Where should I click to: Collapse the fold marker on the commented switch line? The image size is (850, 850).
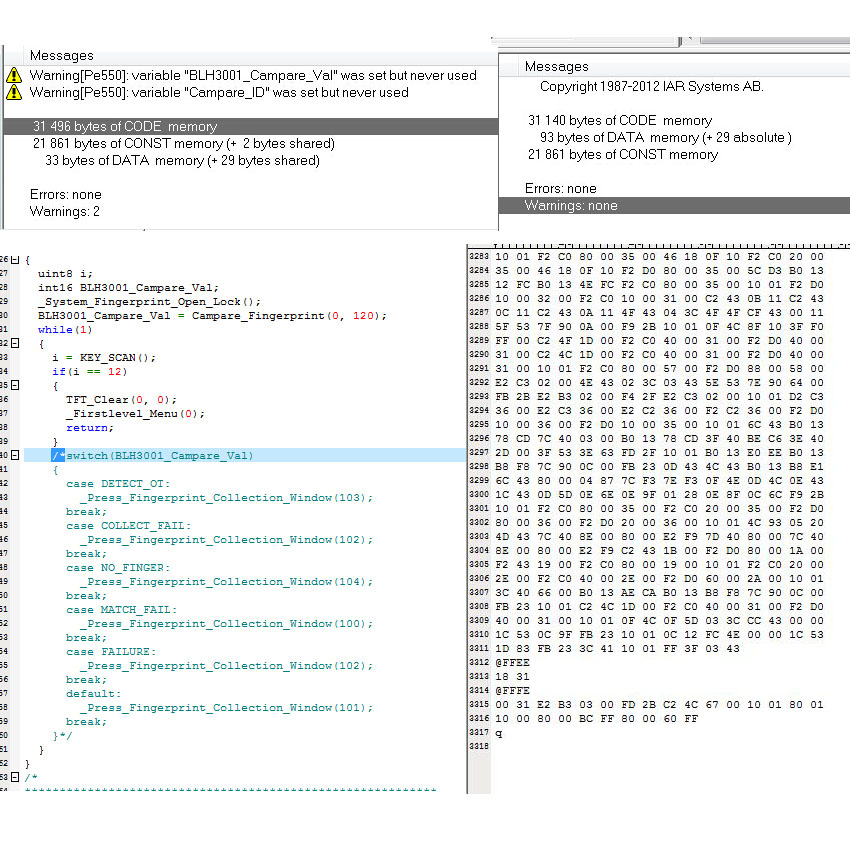click(15, 455)
